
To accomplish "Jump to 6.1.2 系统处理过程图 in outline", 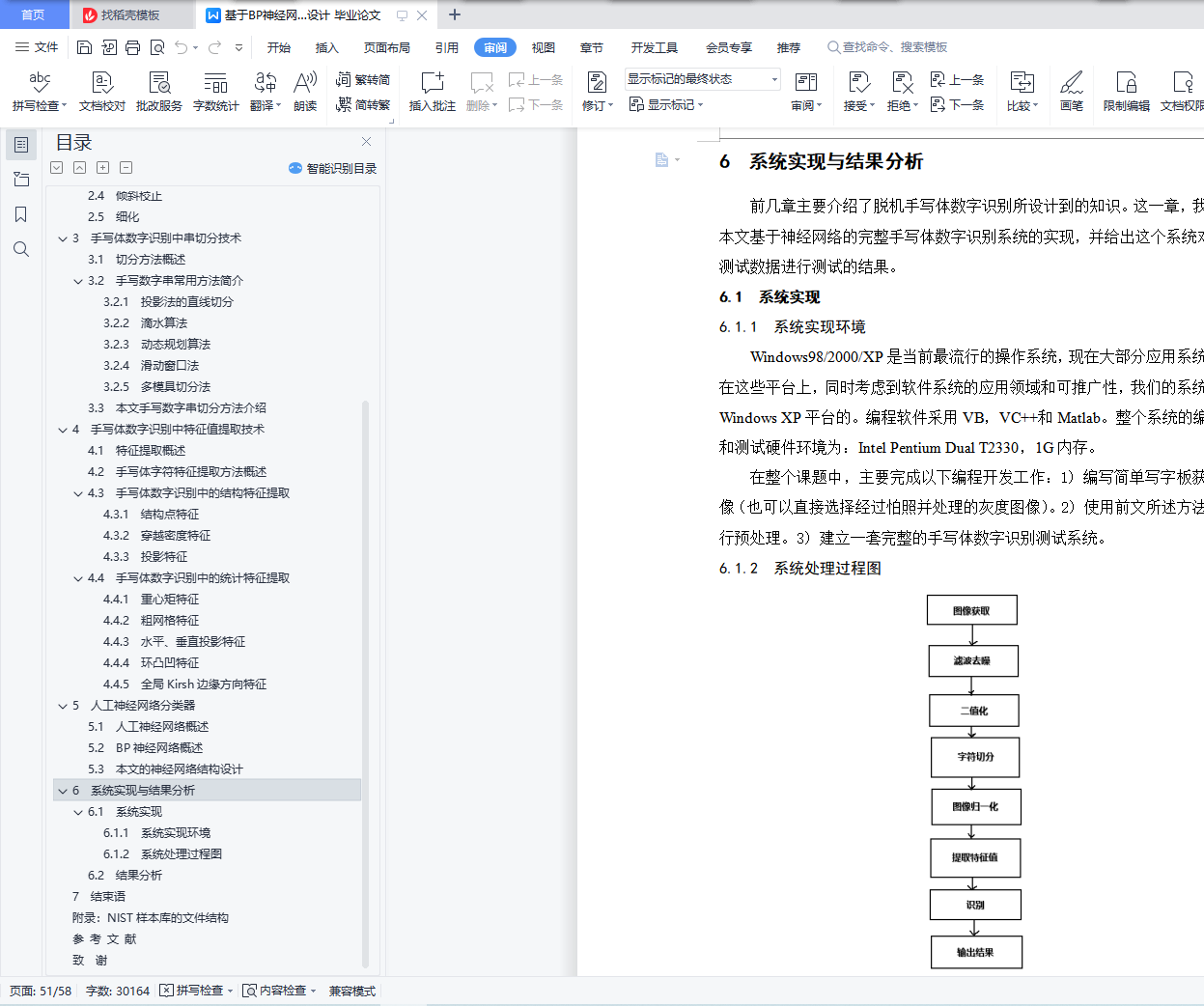I will click(162, 854).
